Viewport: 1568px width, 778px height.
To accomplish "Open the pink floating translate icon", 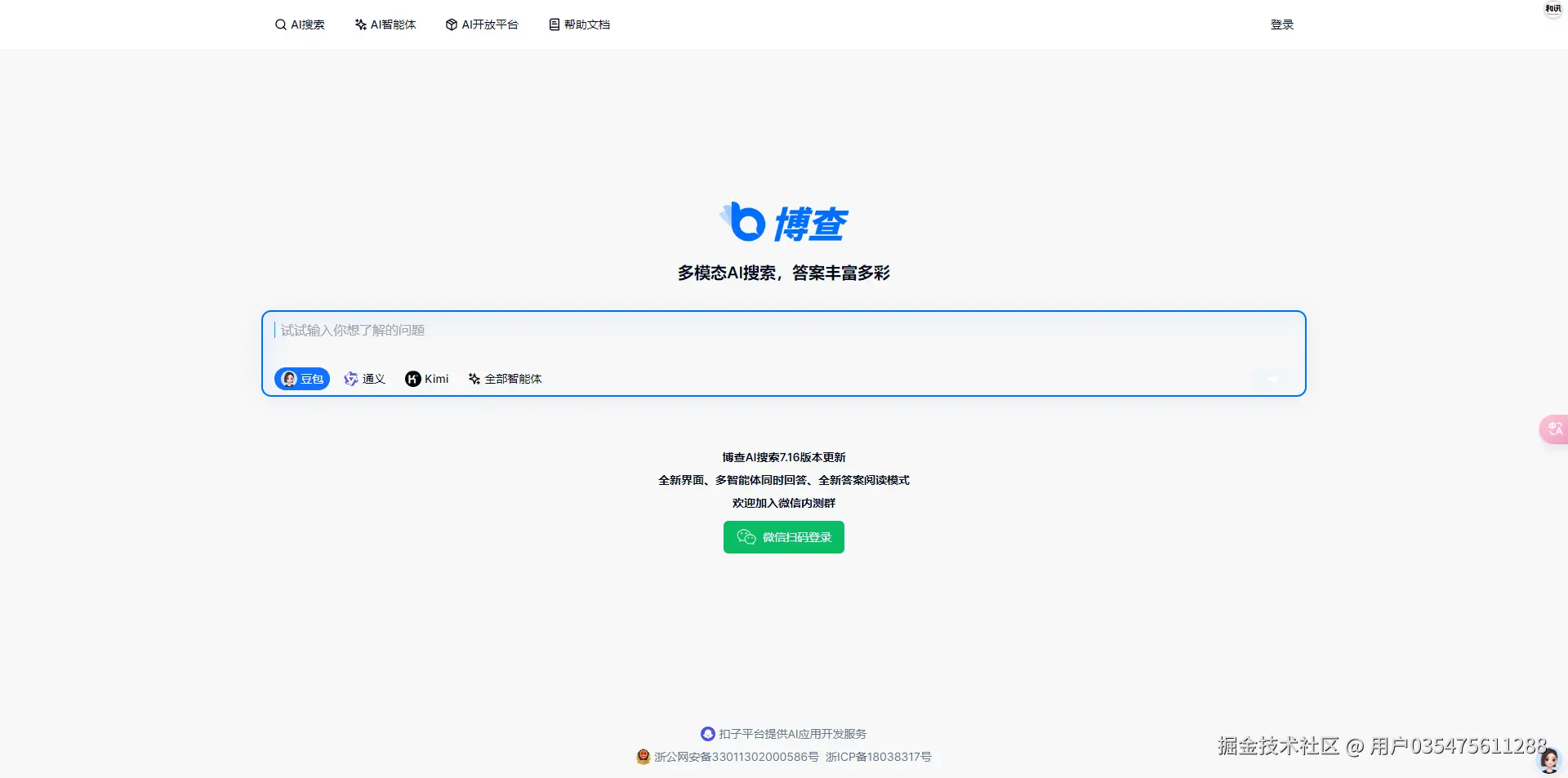I will click(1554, 429).
